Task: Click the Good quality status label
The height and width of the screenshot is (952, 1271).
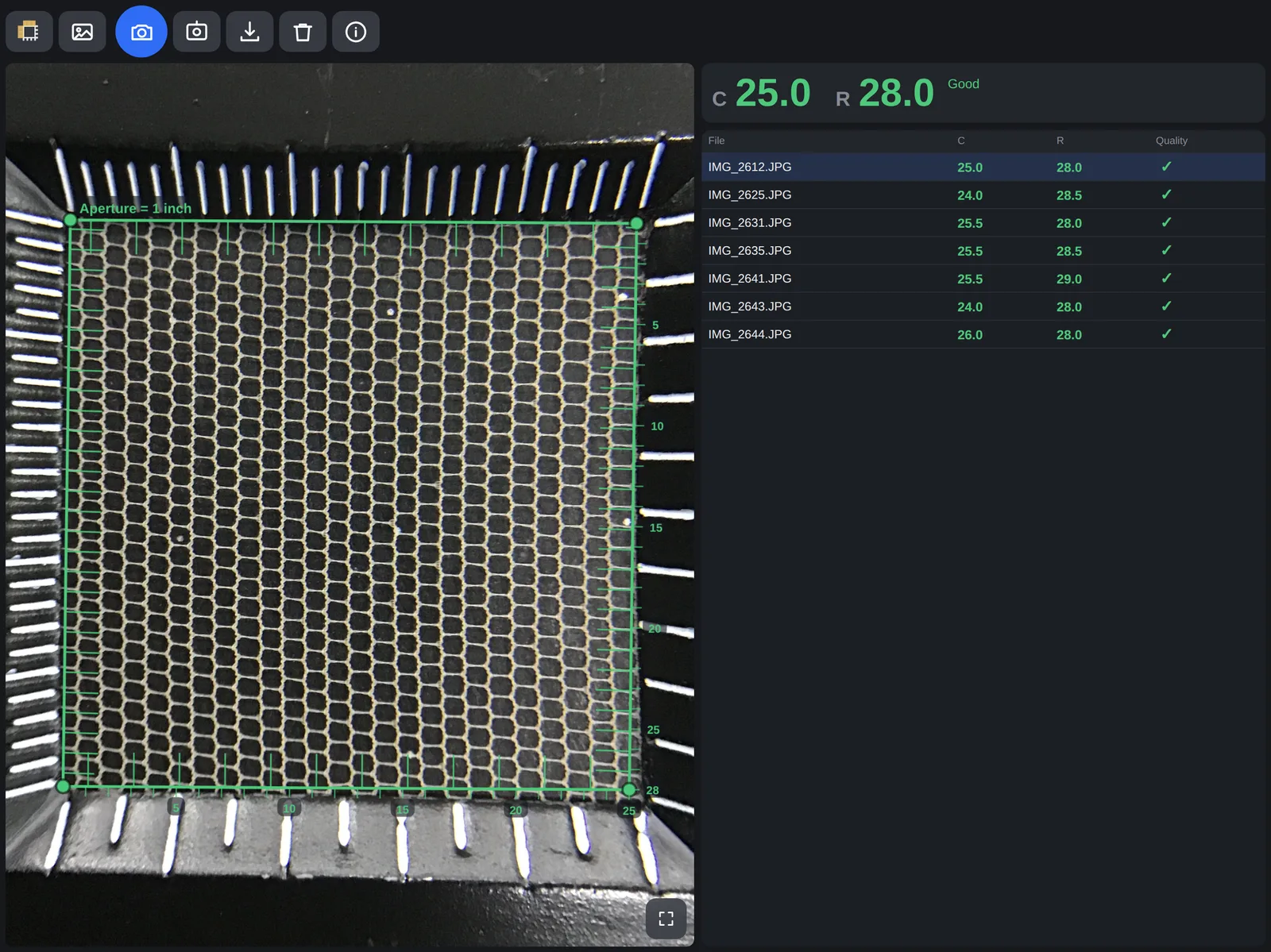Action: click(x=964, y=83)
